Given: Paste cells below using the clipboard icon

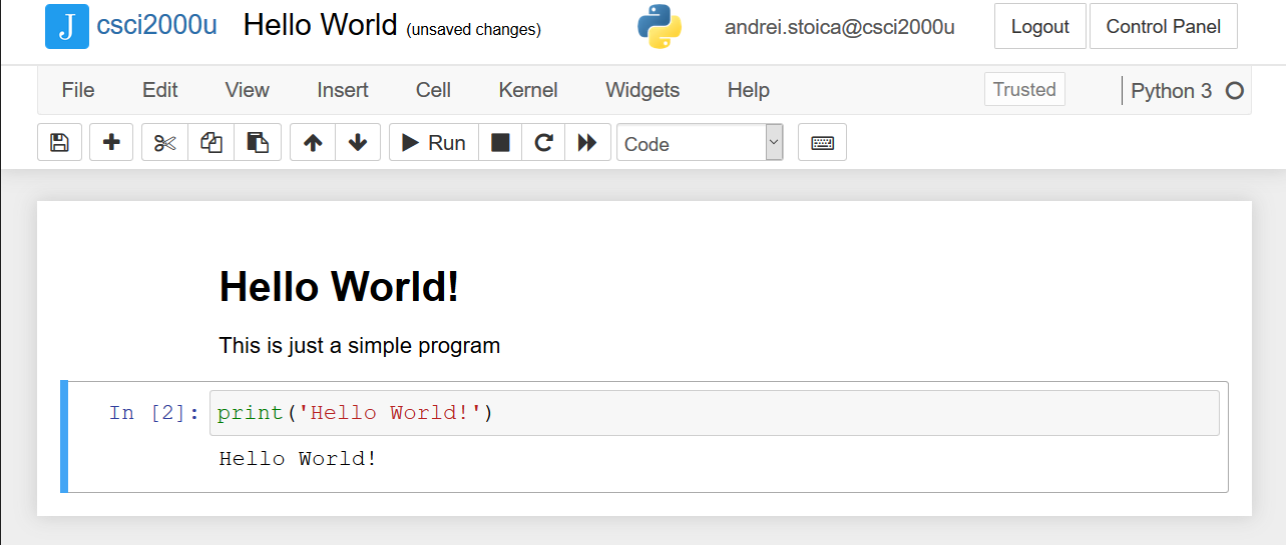Looking at the screenshot, I should [x=257, y=143].
